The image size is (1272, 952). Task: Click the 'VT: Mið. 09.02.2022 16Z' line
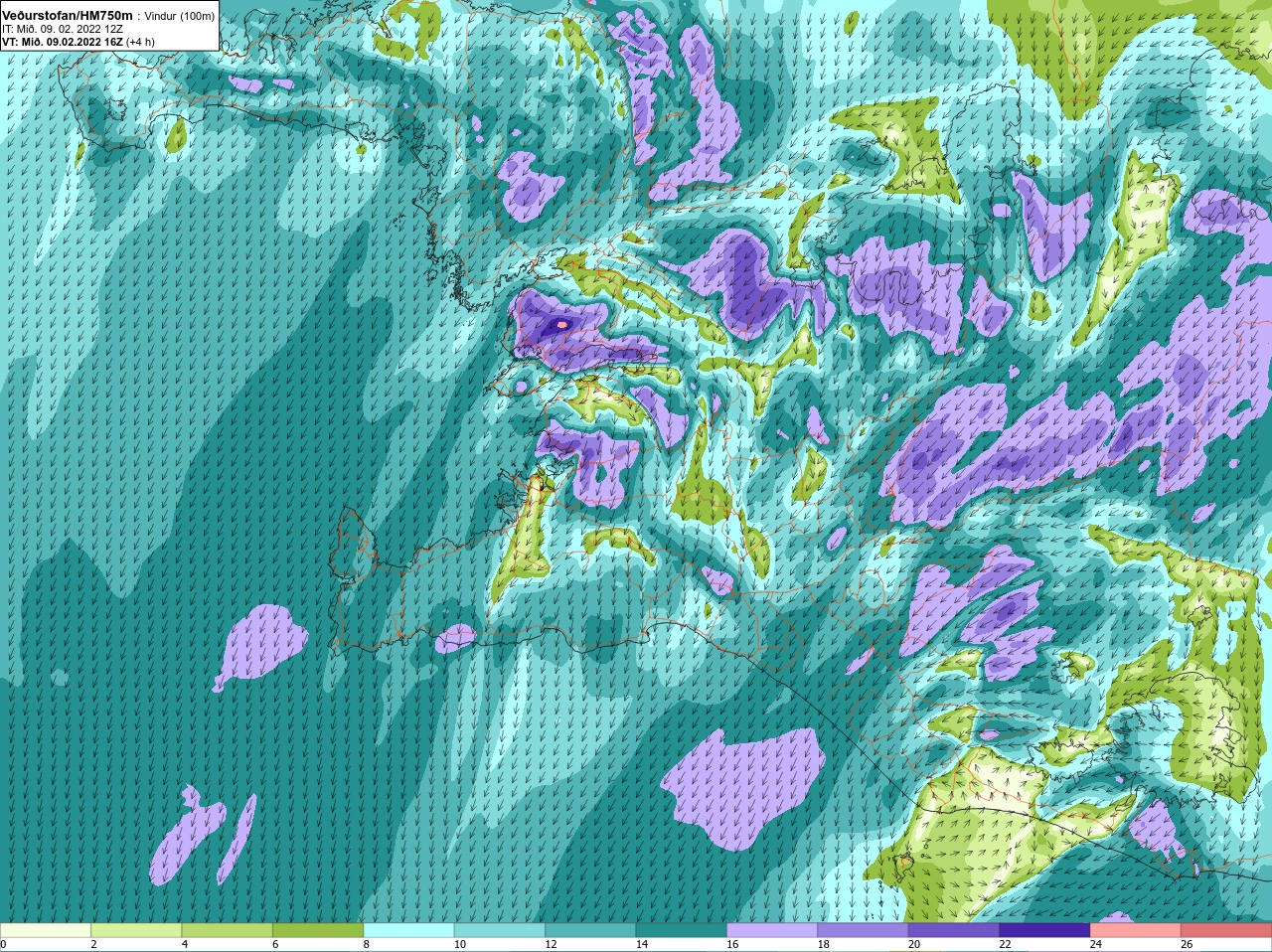point(63,42)
